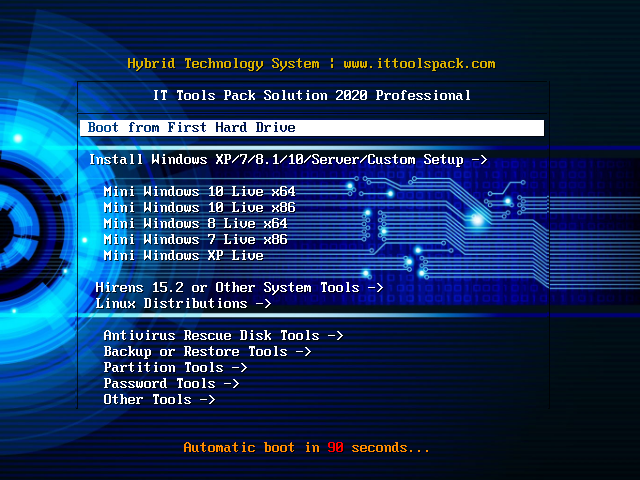This screenshot has height=480, width=640.
Task: Expand Password Tools submenu
Action: (171, 383)
